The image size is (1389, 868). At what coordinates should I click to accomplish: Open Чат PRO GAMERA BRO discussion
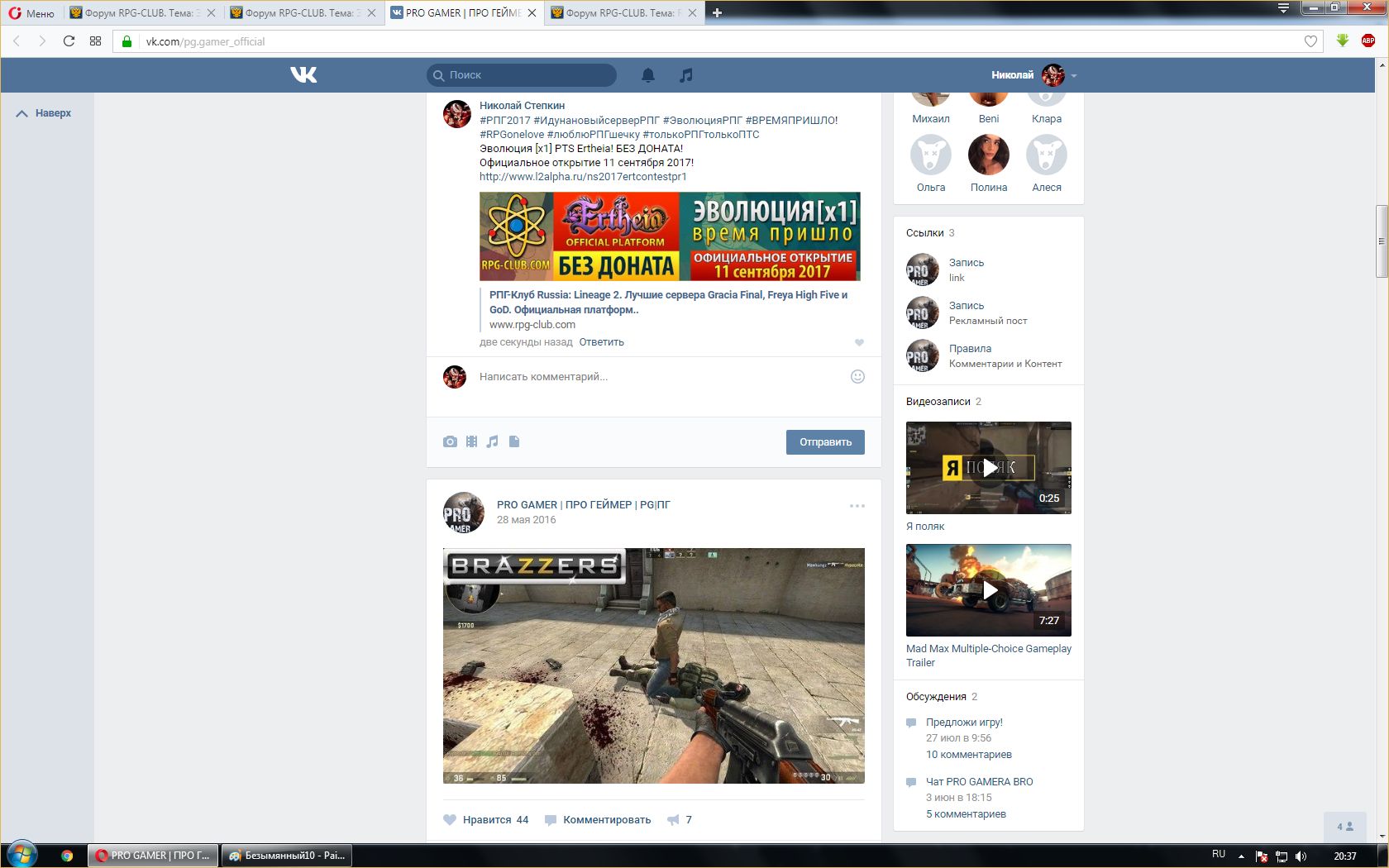pyautogui.click(x=979, y=782)
